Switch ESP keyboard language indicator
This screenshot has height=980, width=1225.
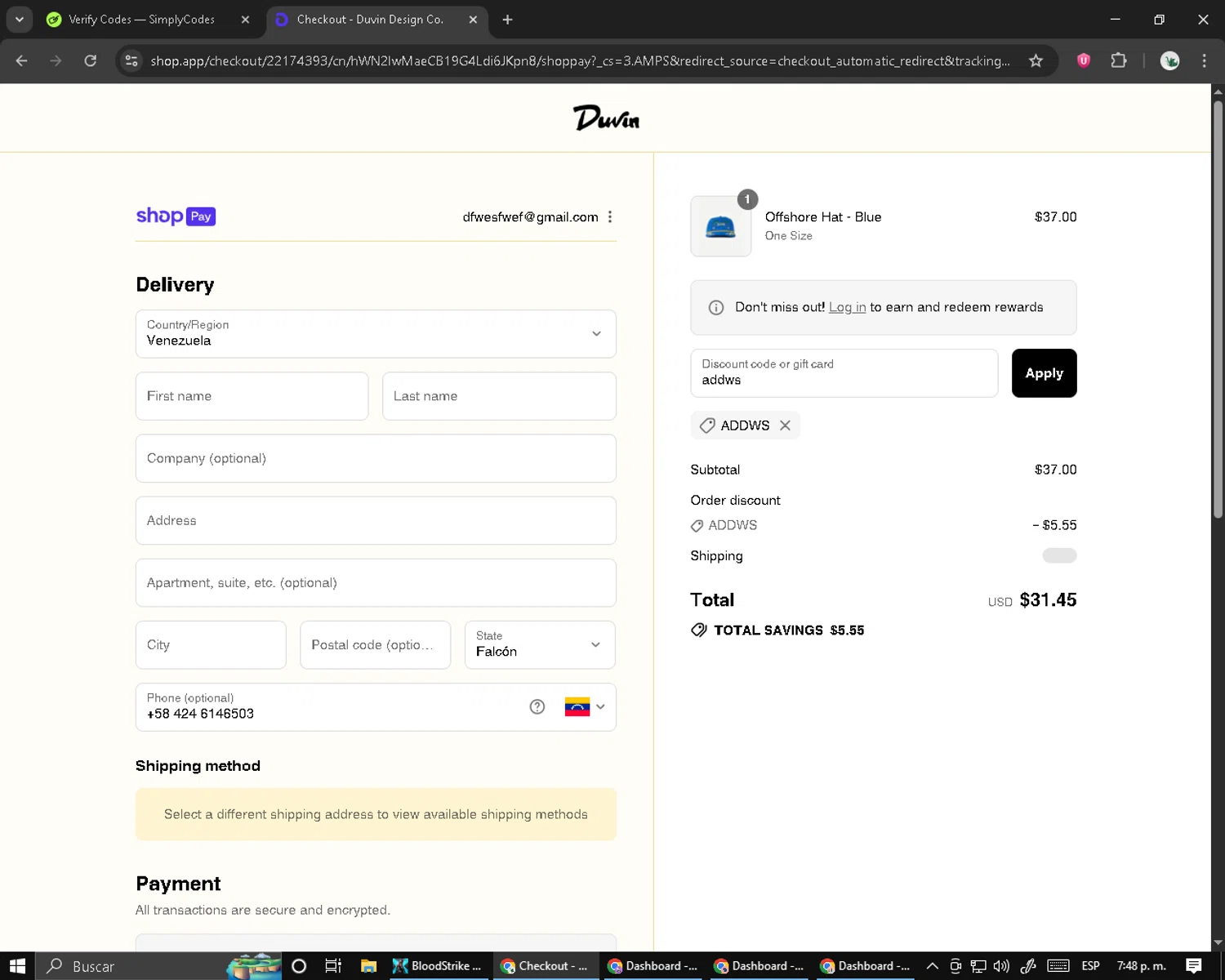pos(1090,966)
